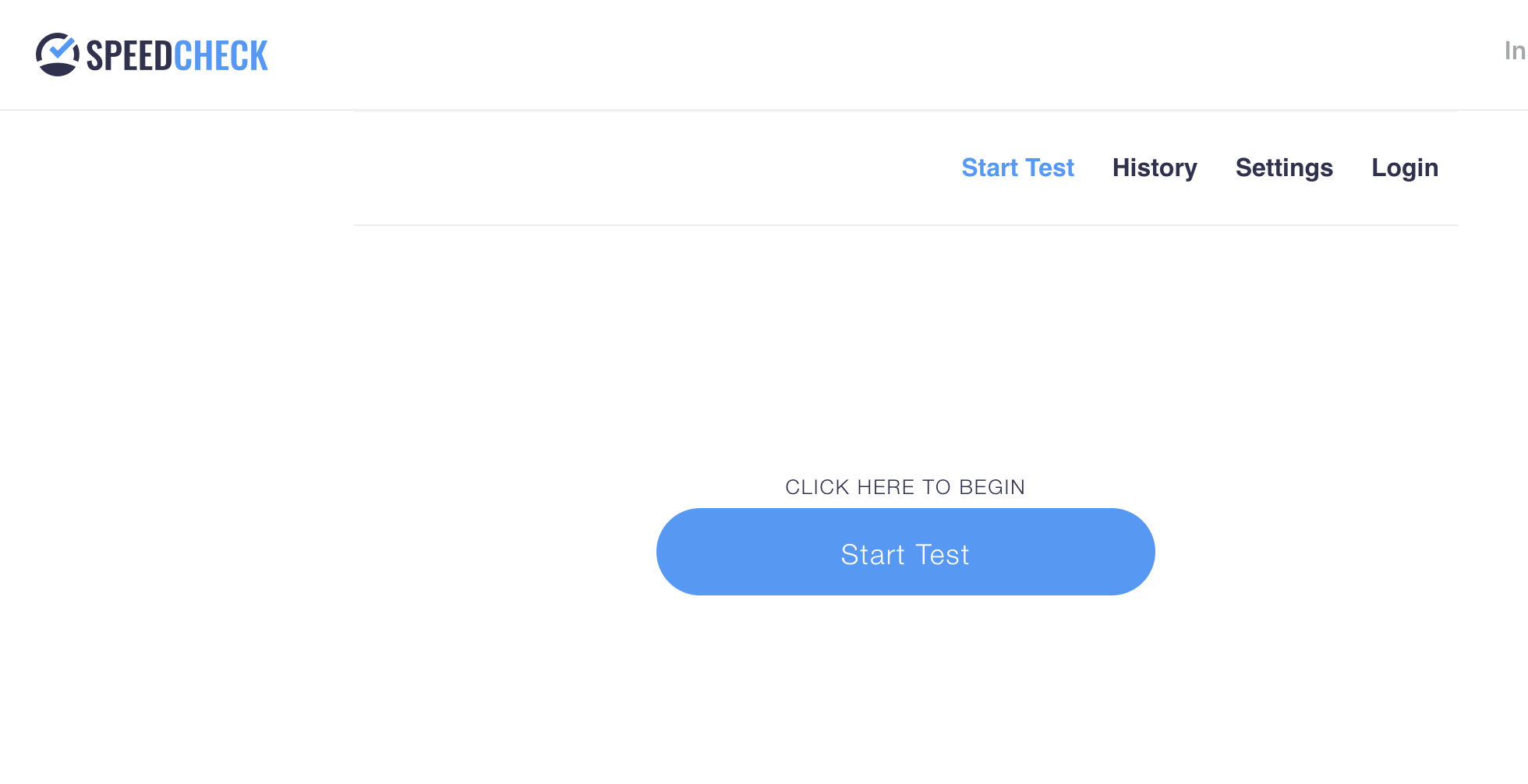Click the cut-off "In" link at top right

1514,51
